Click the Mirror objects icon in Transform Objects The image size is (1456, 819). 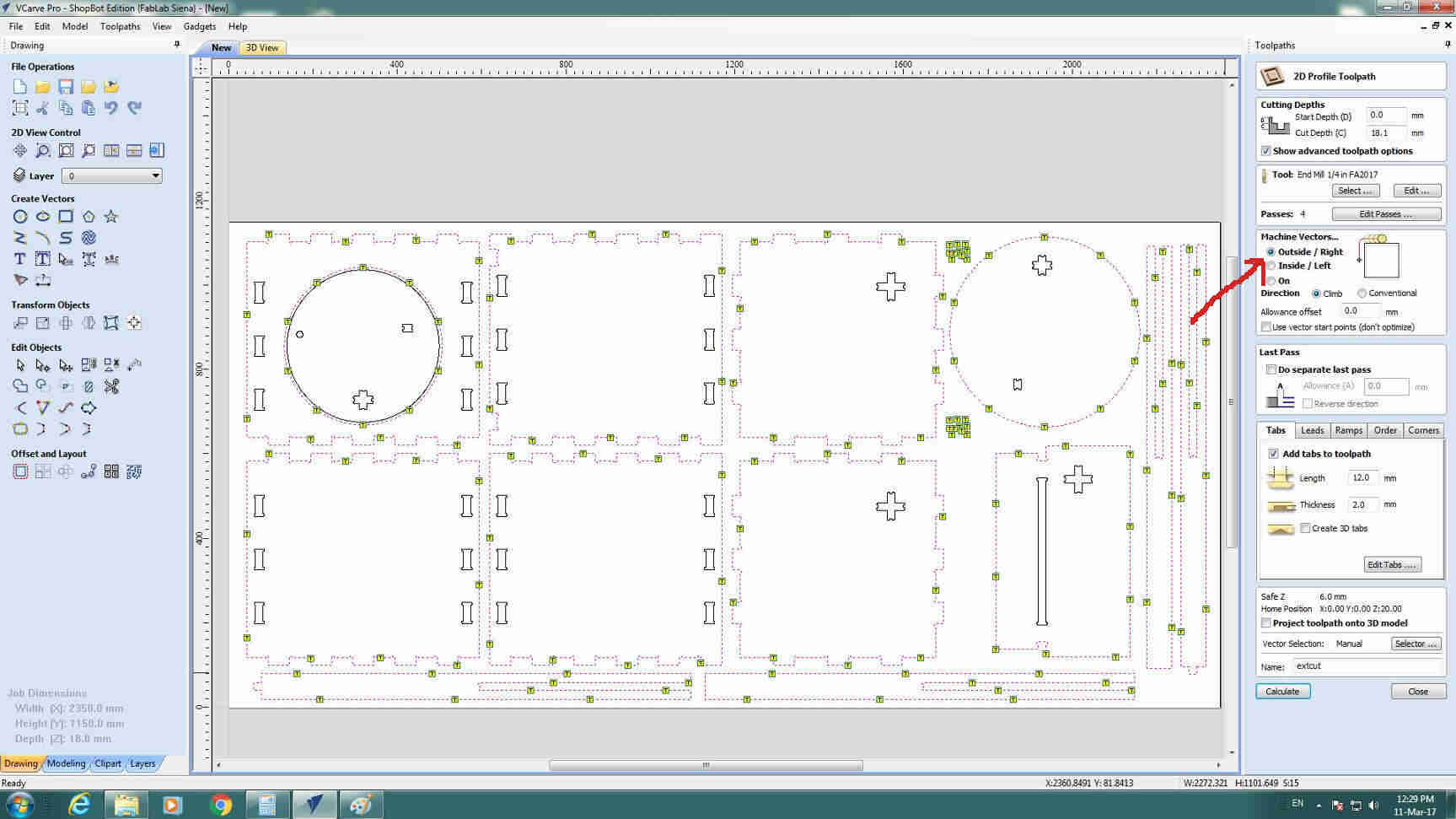tap(89, 323)
